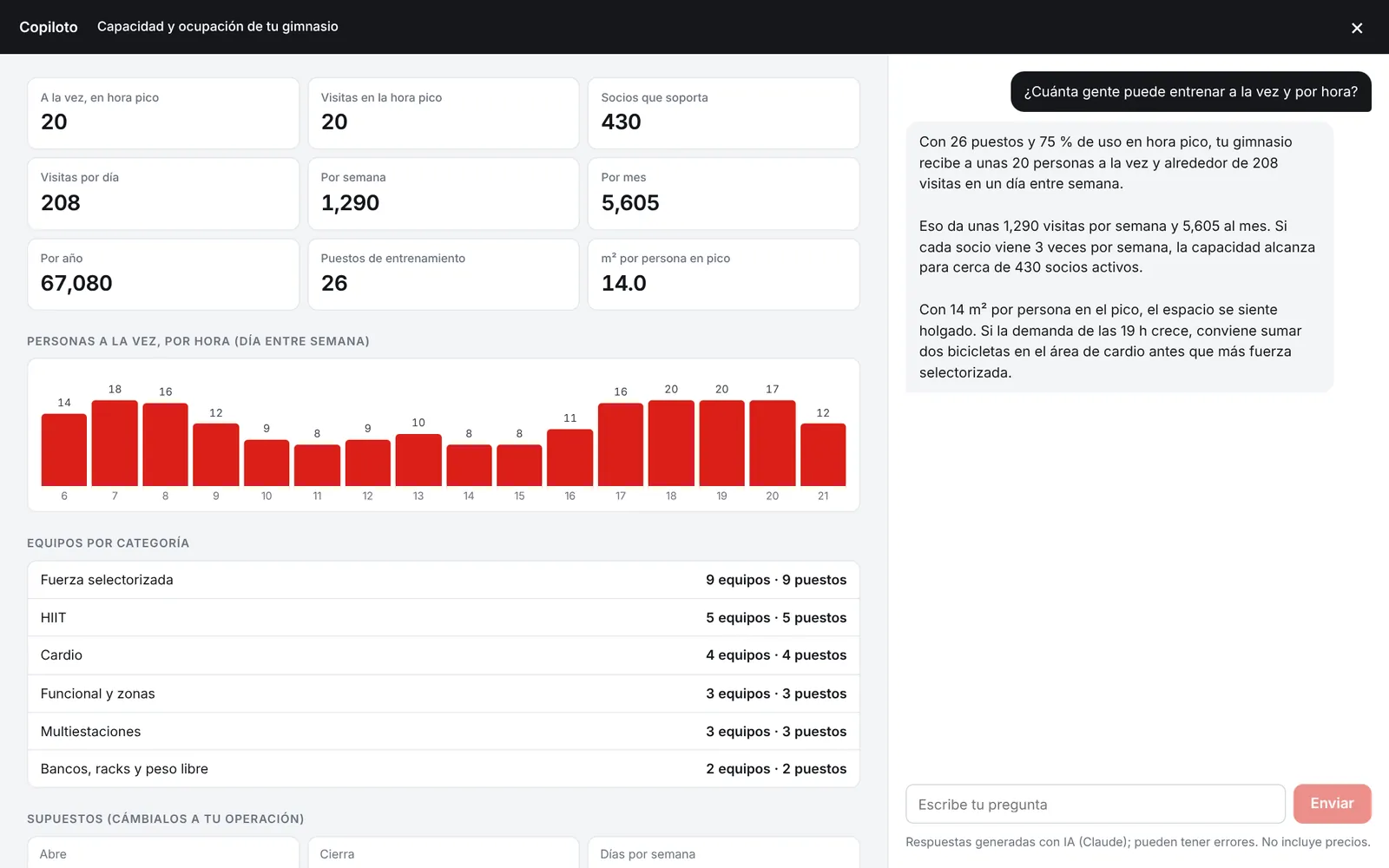Select the HIIT equipment row

click(x=444, y=618)
